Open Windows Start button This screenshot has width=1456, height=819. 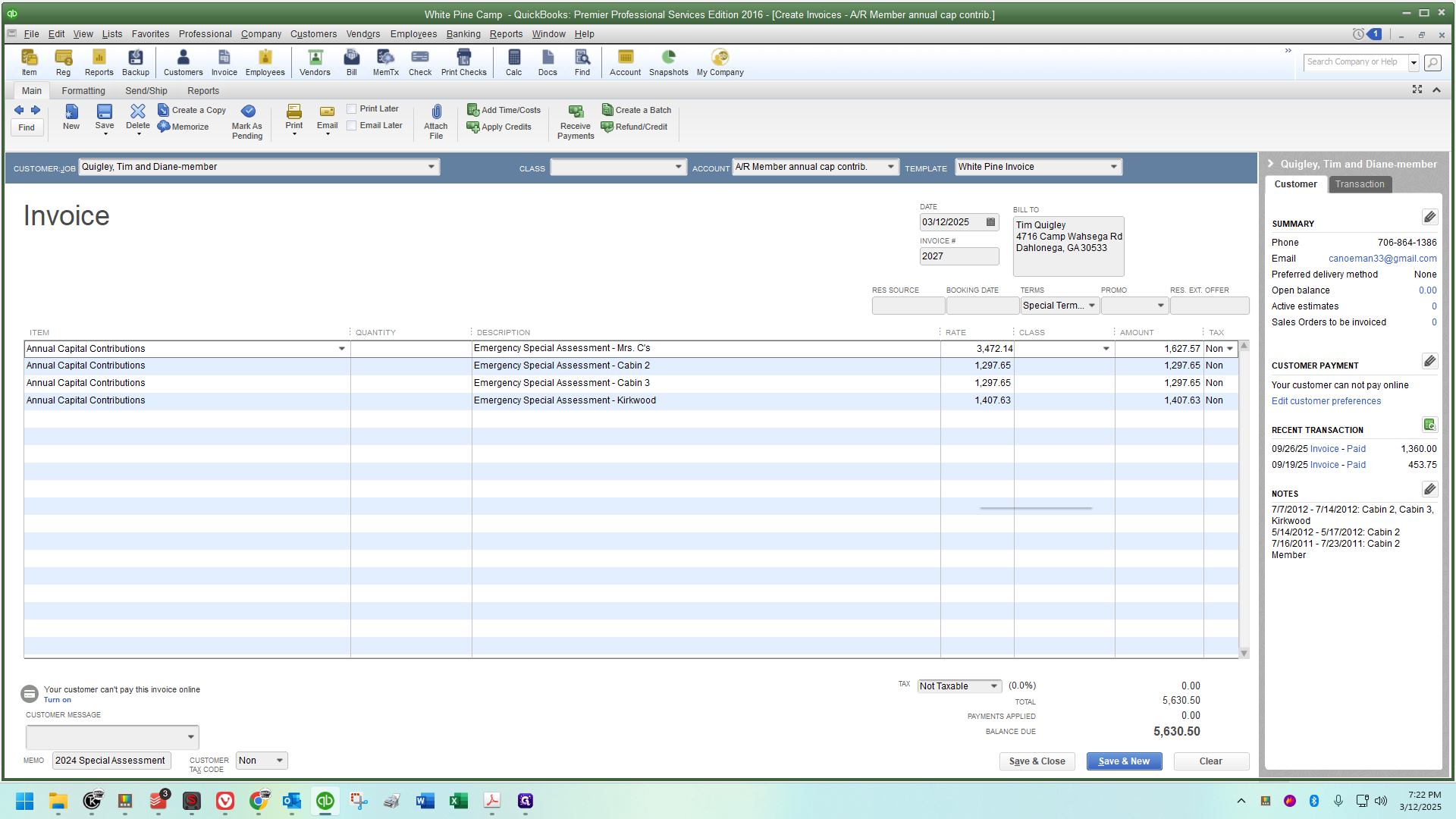coord(24,801)
